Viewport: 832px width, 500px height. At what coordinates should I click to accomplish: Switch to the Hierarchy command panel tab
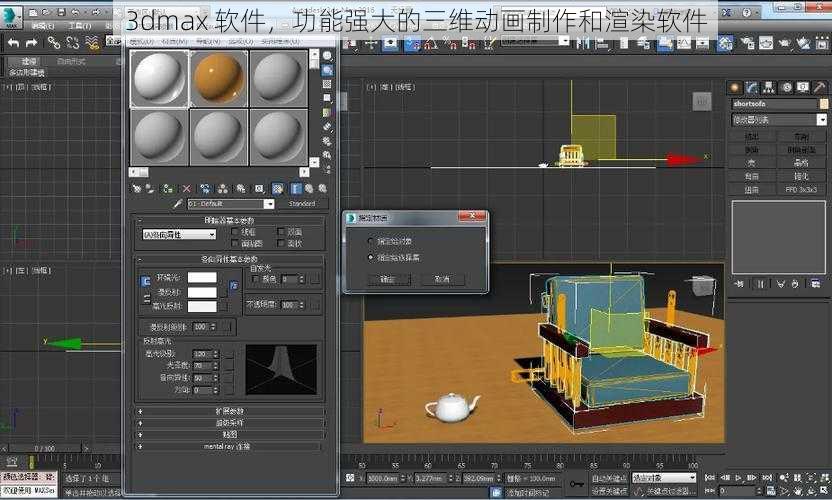[768, 87]
